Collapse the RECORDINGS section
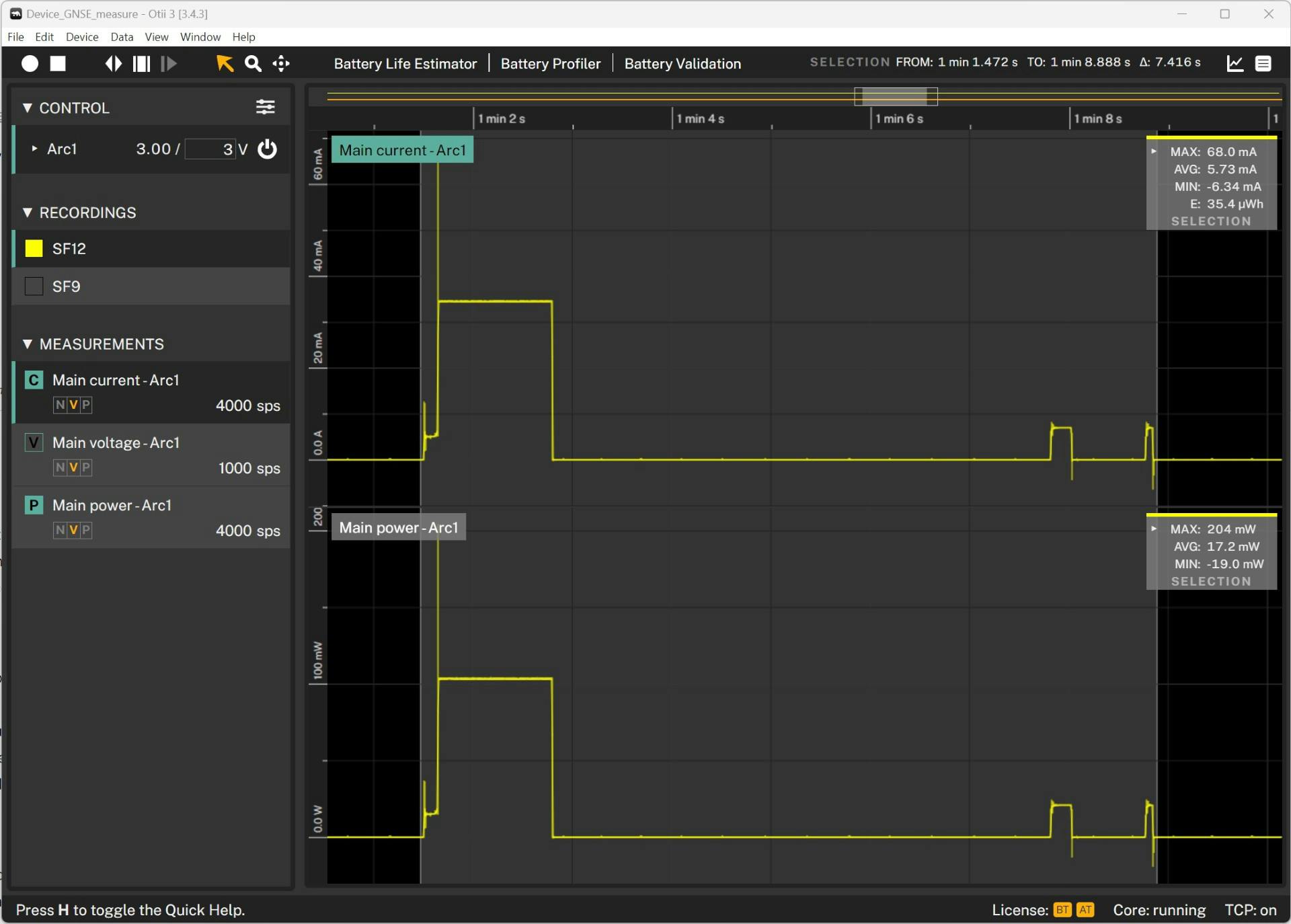 (x=28, y=213)
